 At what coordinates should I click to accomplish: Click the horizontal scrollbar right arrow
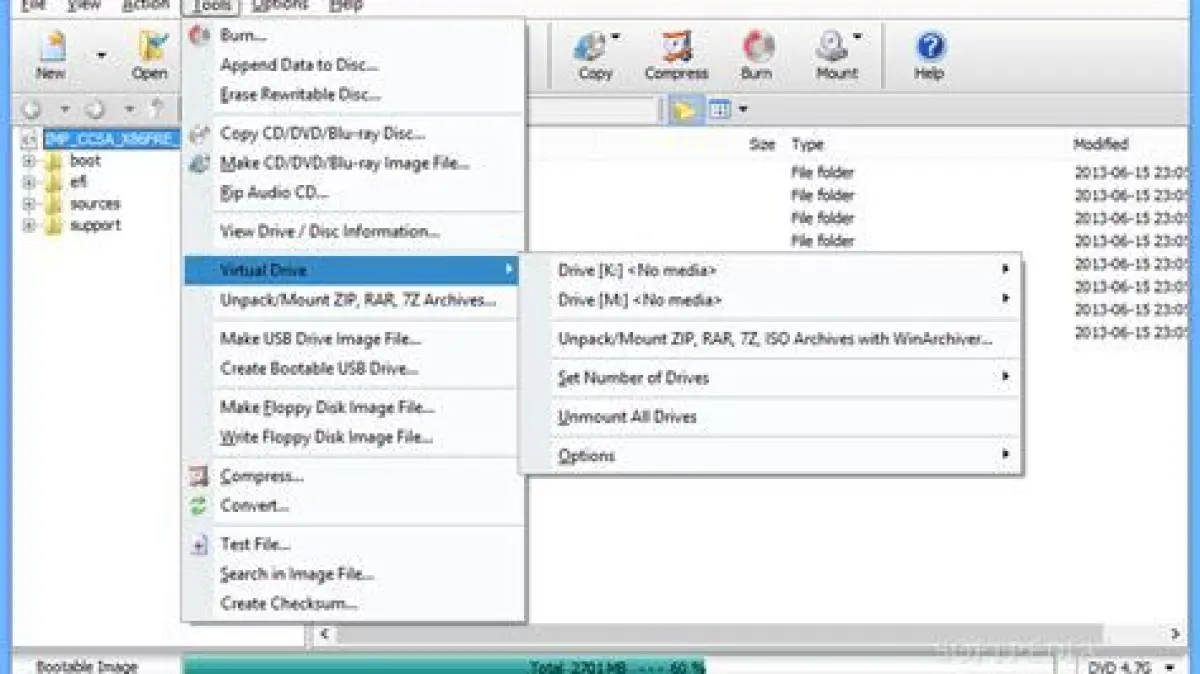1174,634
